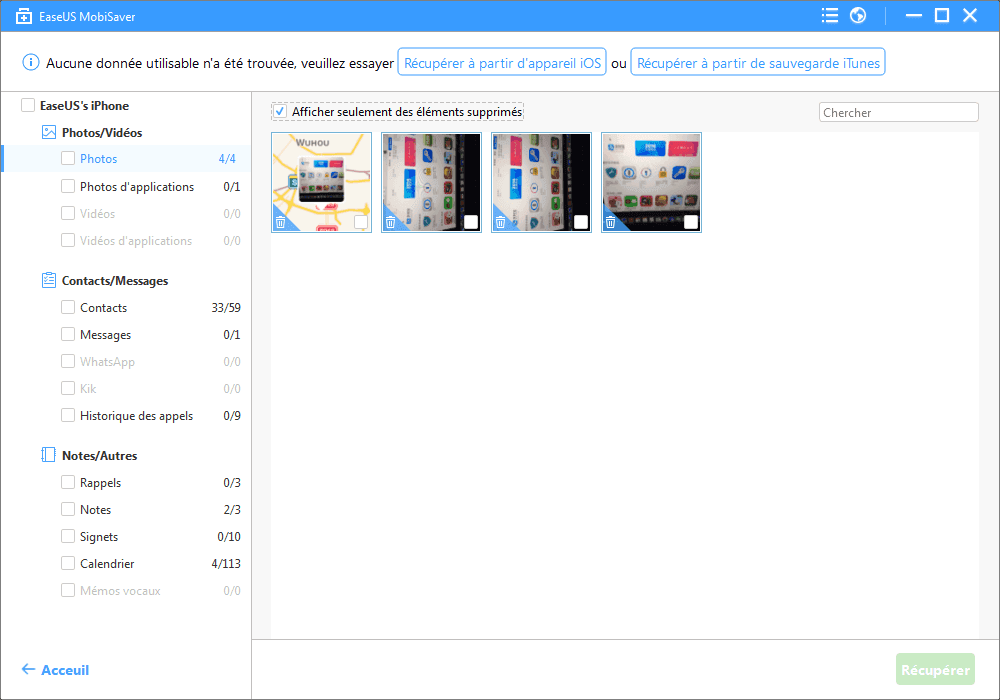Open the Calendrier category
The width and height of the screenshot is (1000, 700).
point(107,564)
